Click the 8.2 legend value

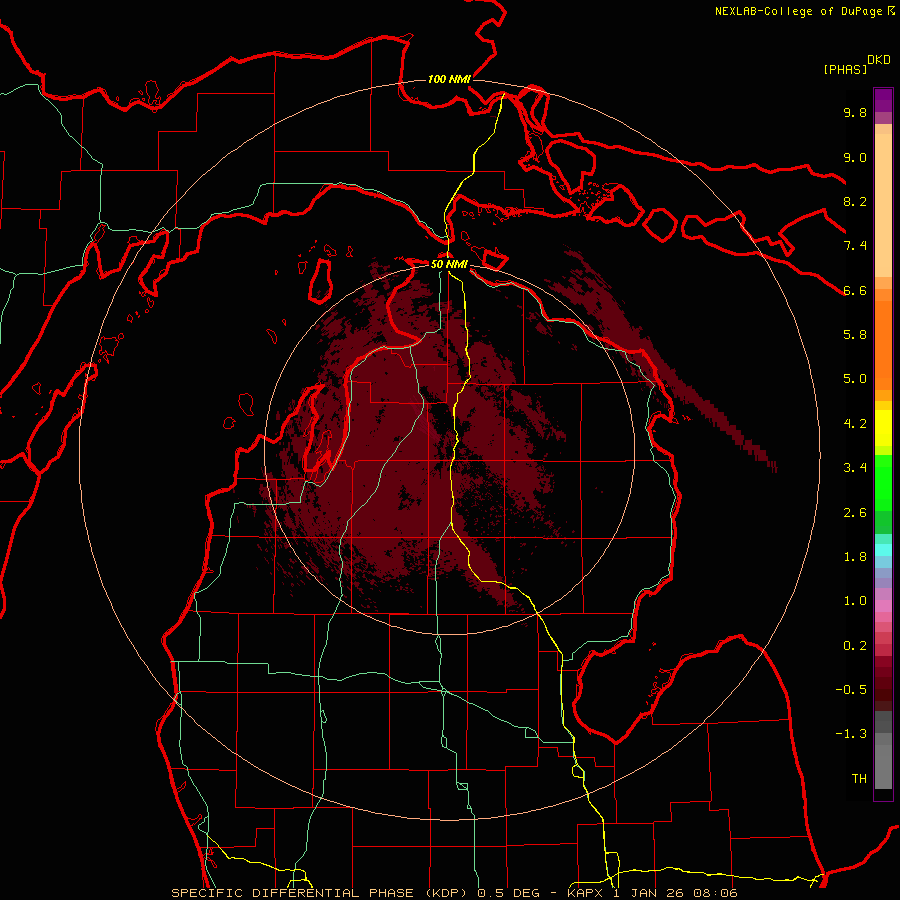855,202
